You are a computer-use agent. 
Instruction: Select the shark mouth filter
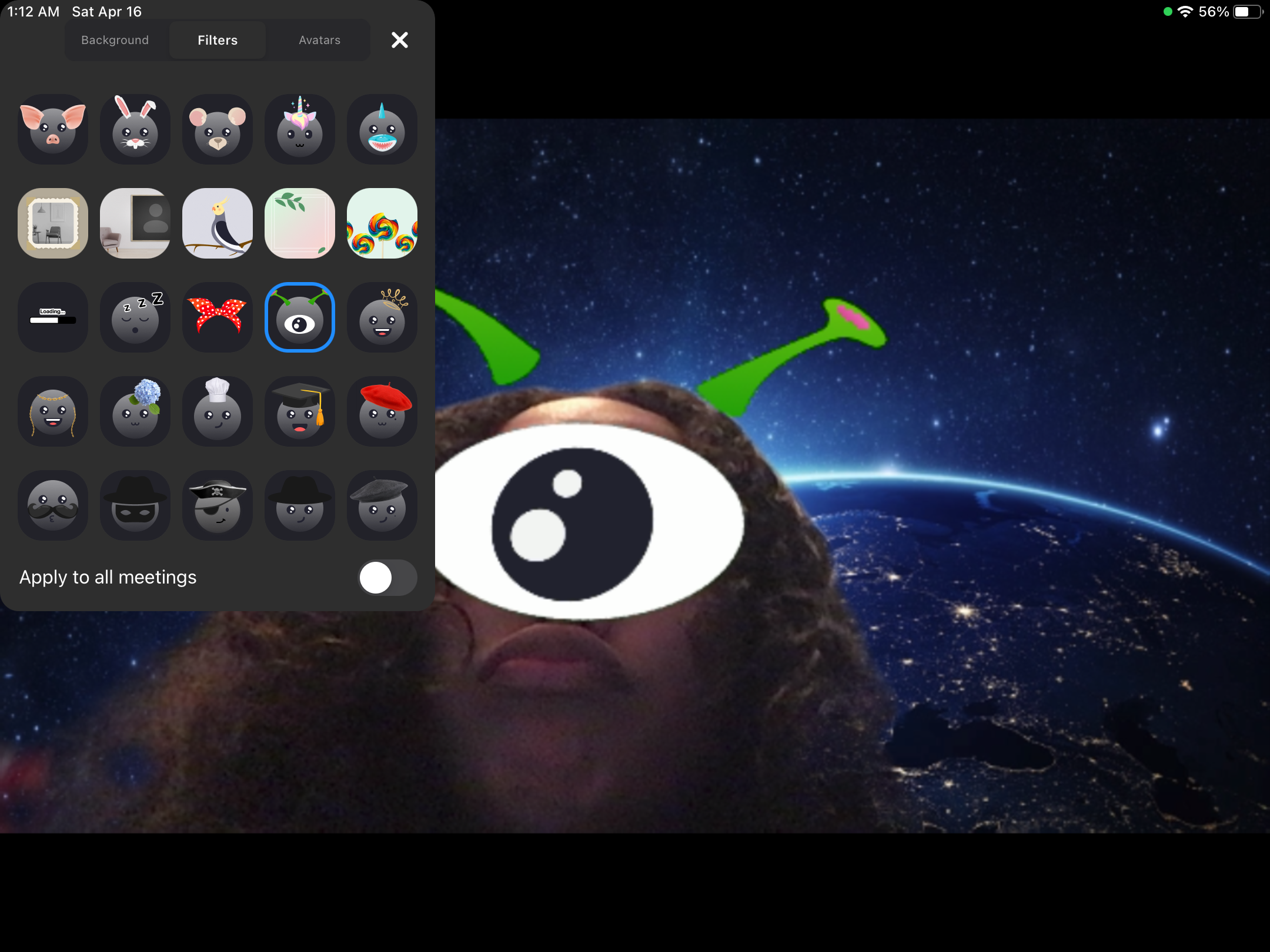click(x=382, y=129)
